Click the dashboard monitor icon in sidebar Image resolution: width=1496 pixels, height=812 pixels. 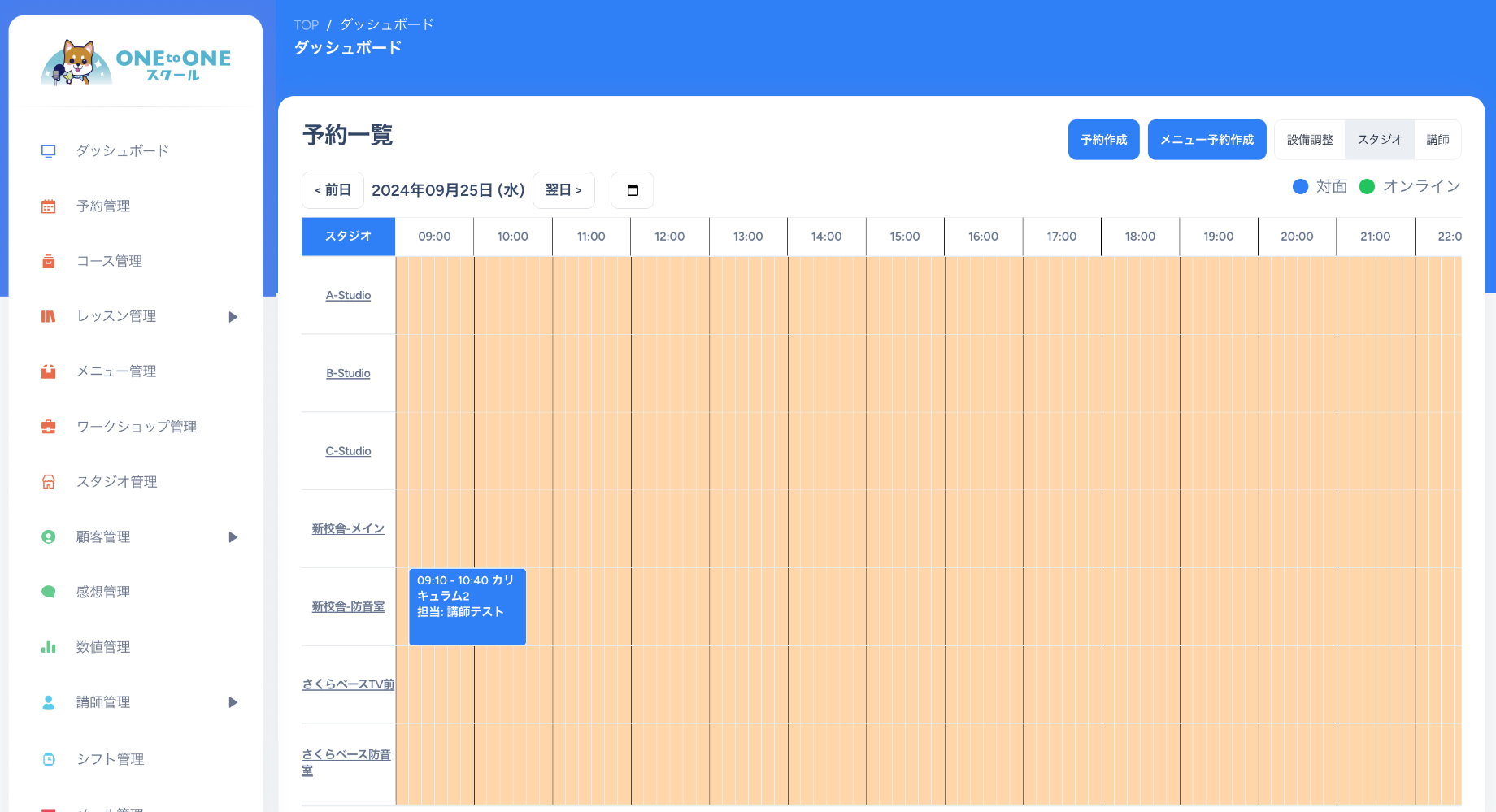click(x=49, y=151)
